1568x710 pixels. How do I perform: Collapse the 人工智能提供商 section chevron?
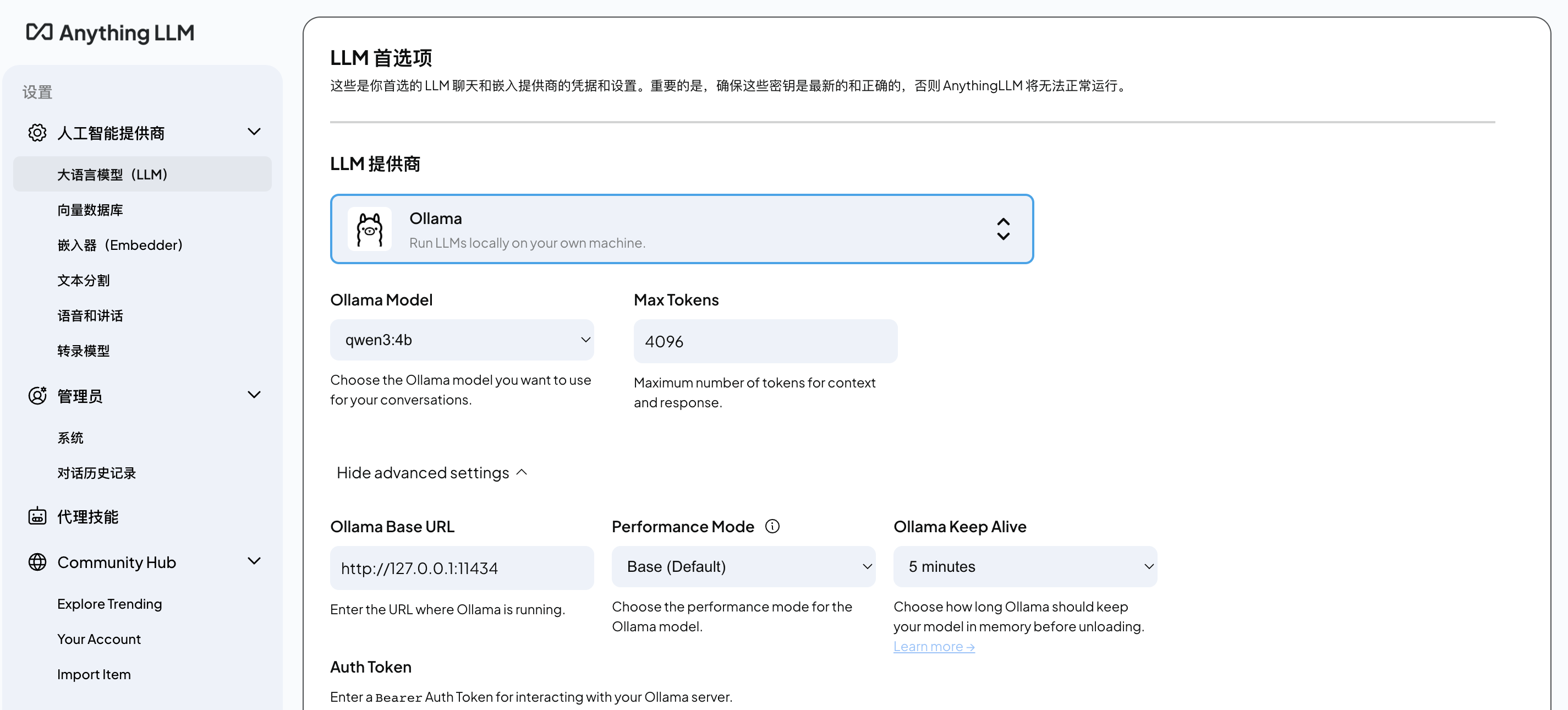254,132
